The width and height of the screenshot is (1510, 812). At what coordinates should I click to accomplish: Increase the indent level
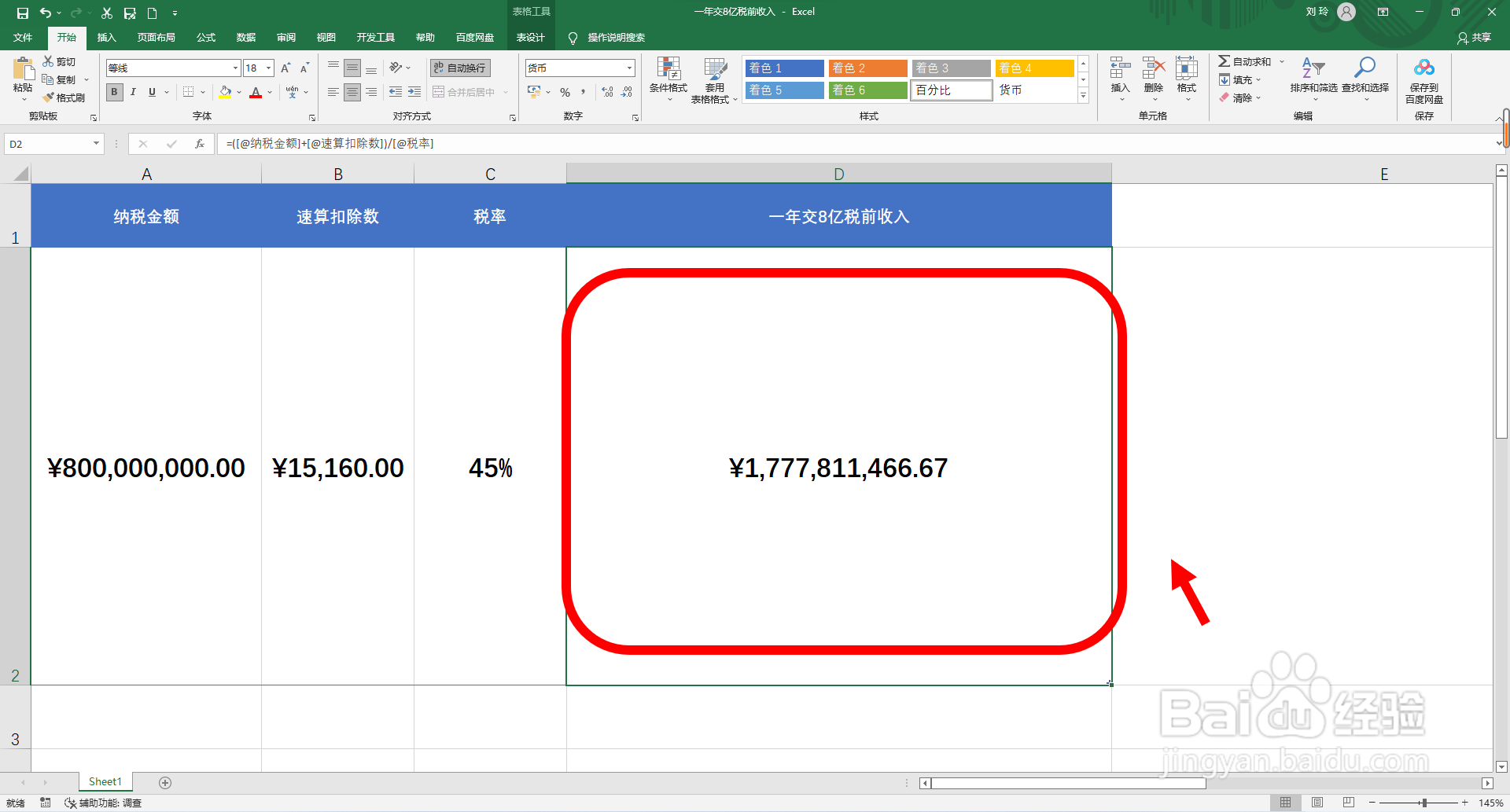click(x=414, y=92)
